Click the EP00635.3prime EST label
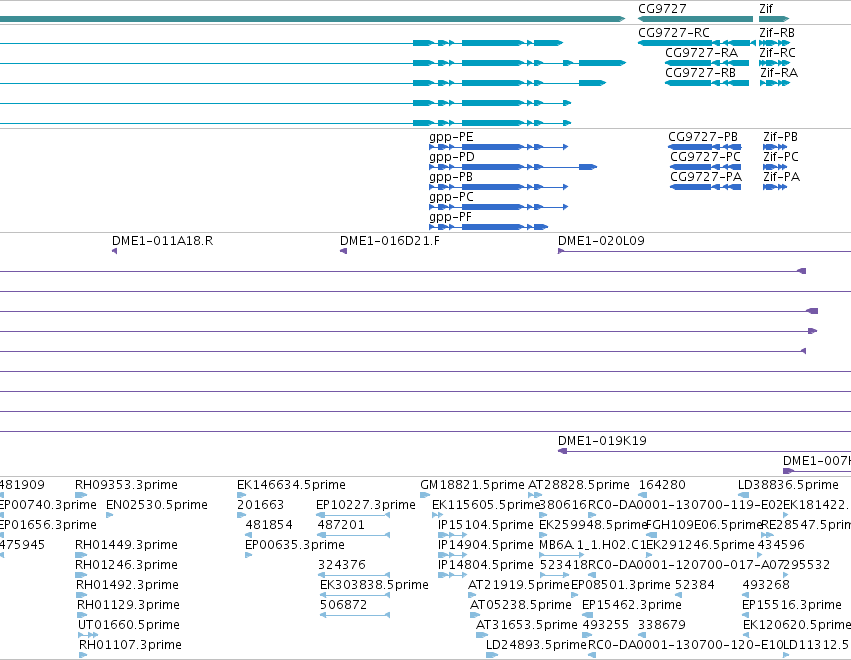The width and height of the screenshot is (851, 660). (295, 545)
